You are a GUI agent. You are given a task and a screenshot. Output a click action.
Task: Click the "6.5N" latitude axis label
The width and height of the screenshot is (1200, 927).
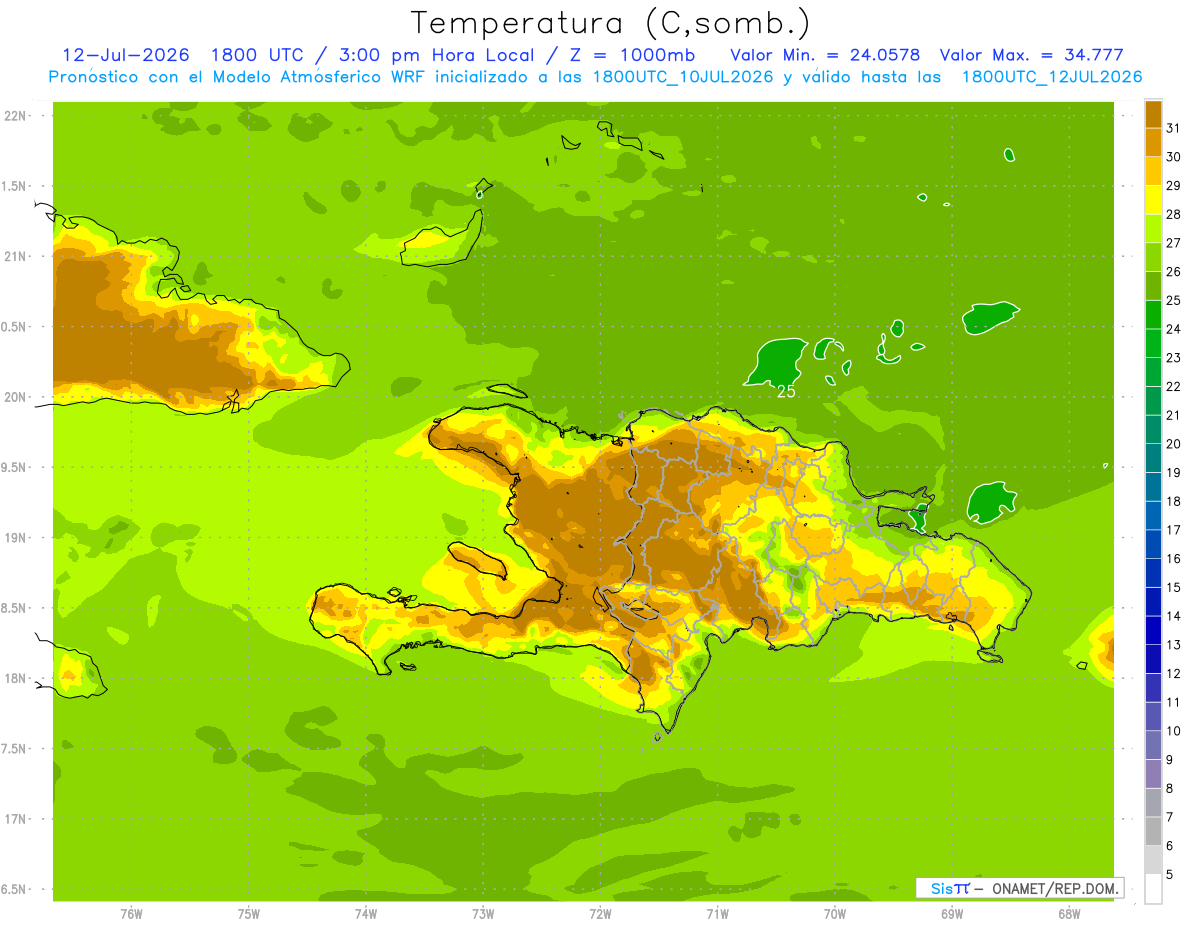click(x=15, y=889)
